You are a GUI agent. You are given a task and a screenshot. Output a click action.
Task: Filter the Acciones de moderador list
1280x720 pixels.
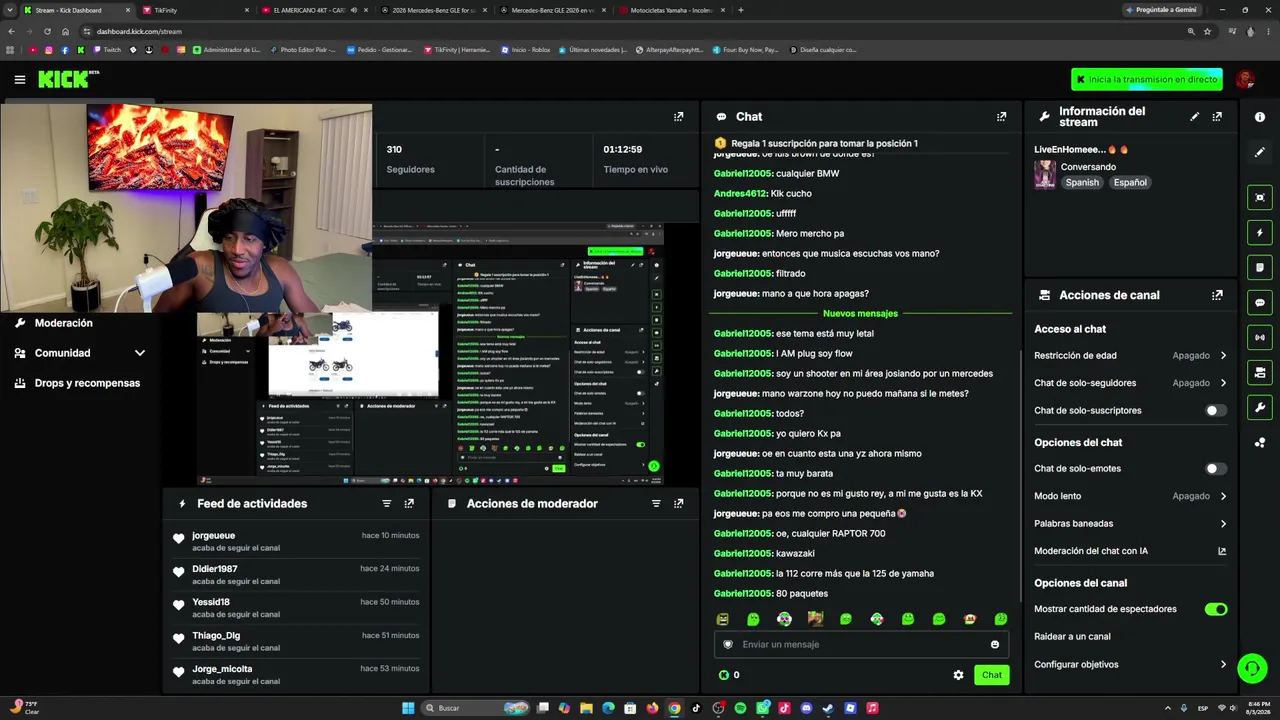[x=656, y=504]
